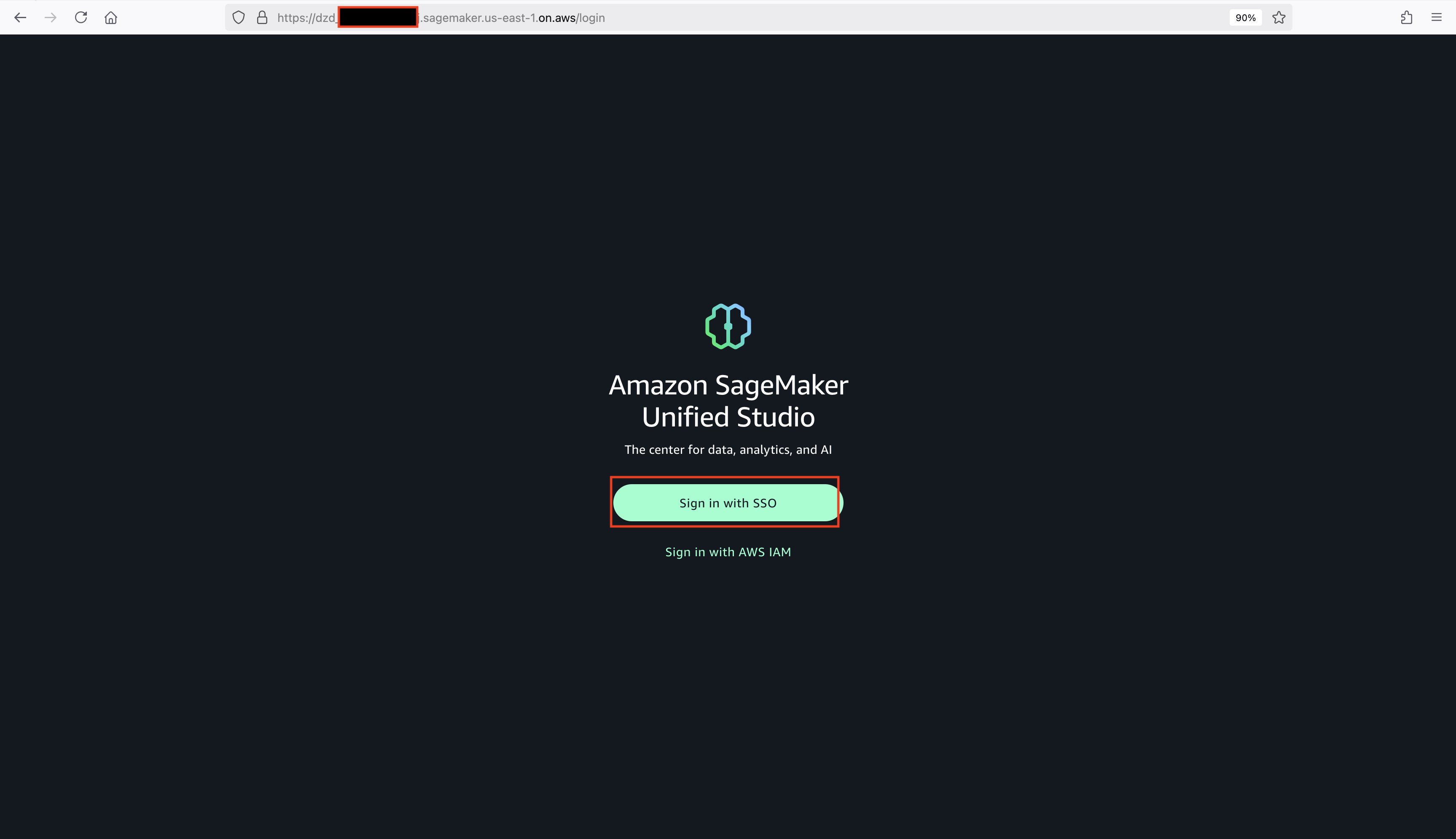Reload the SageMaker login page
Image resolution: width=1456 pixels, height=839 pixels.
81,17
